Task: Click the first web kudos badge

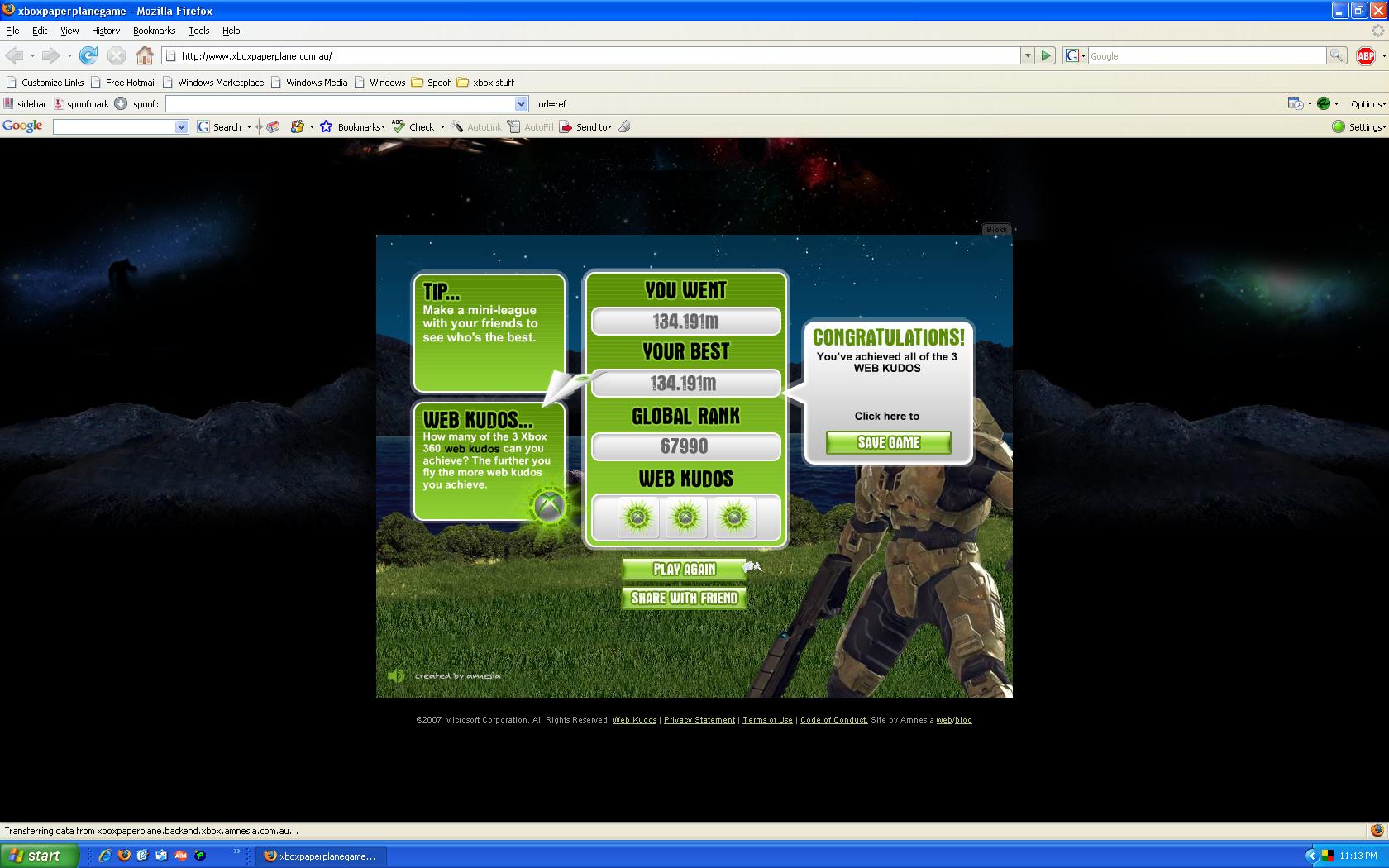Action: click(638, 517)
